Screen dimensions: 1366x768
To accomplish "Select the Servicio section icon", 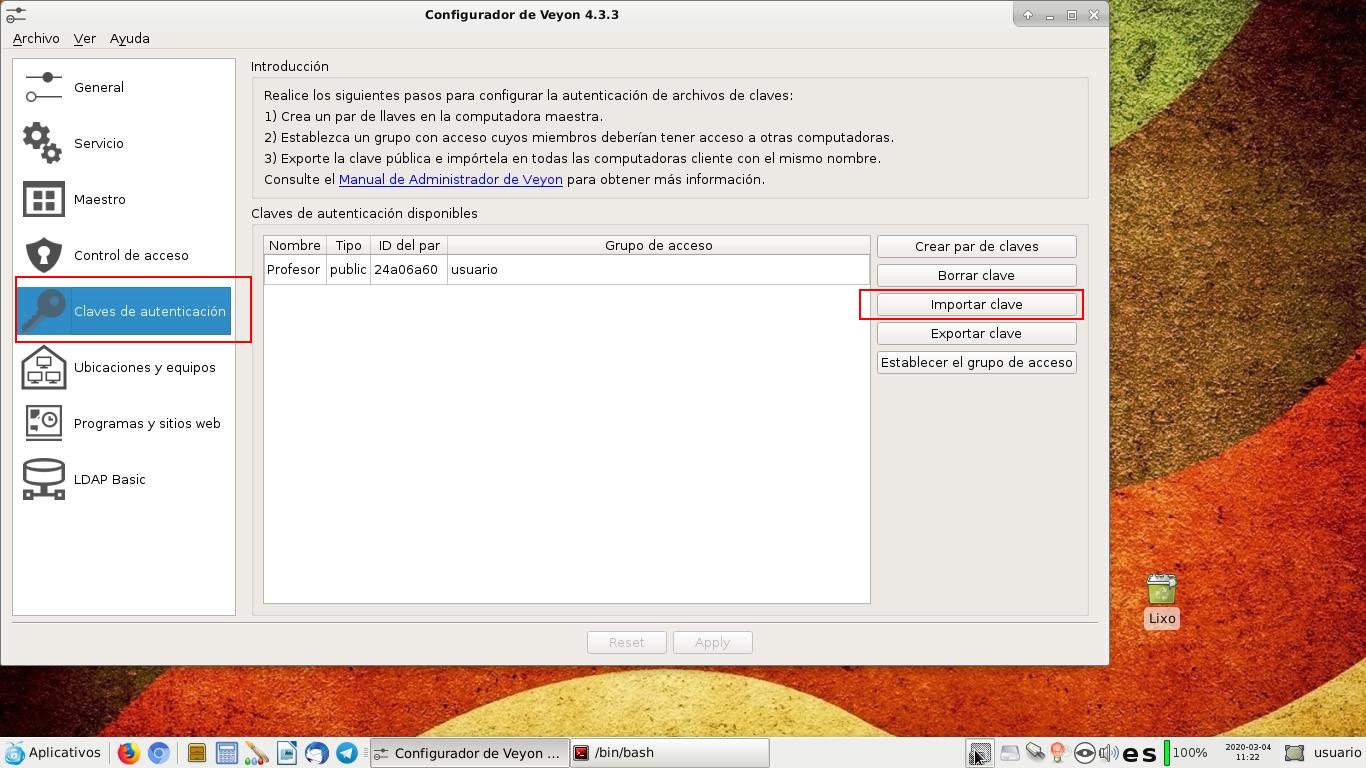I will point(42,143).
